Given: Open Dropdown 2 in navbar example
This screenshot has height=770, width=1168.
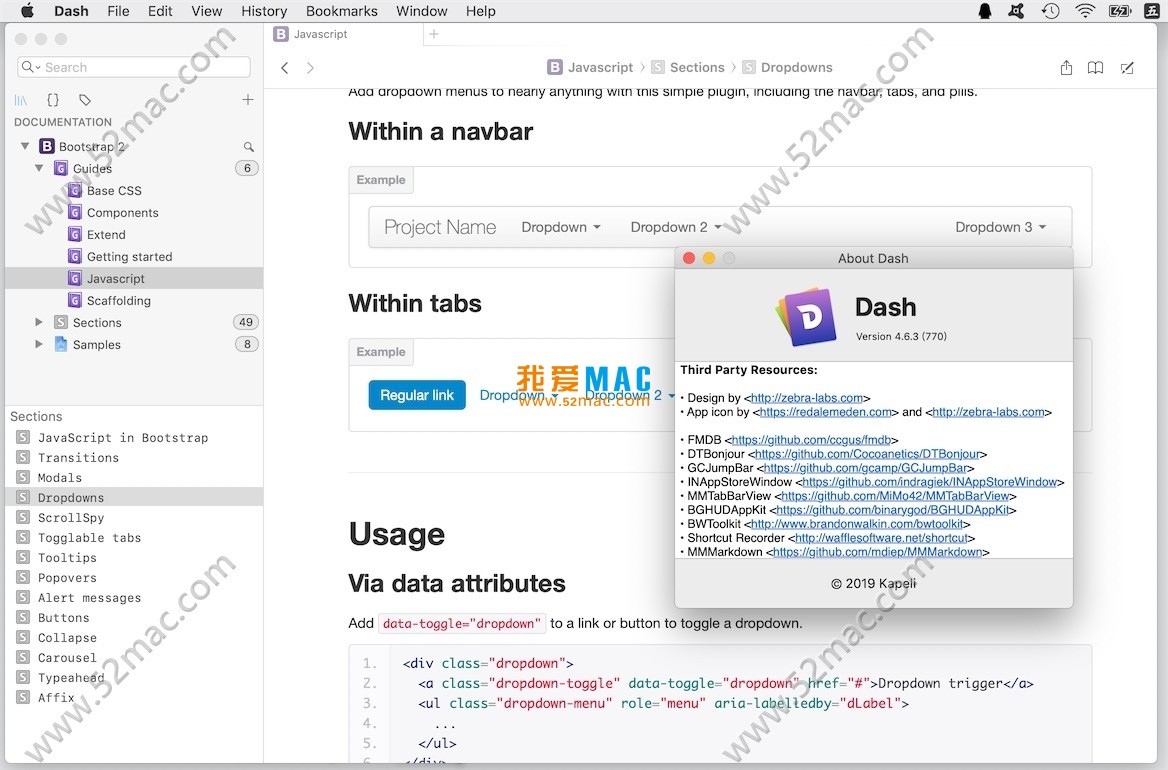Looking at the screenshot, I should [676, 227].
